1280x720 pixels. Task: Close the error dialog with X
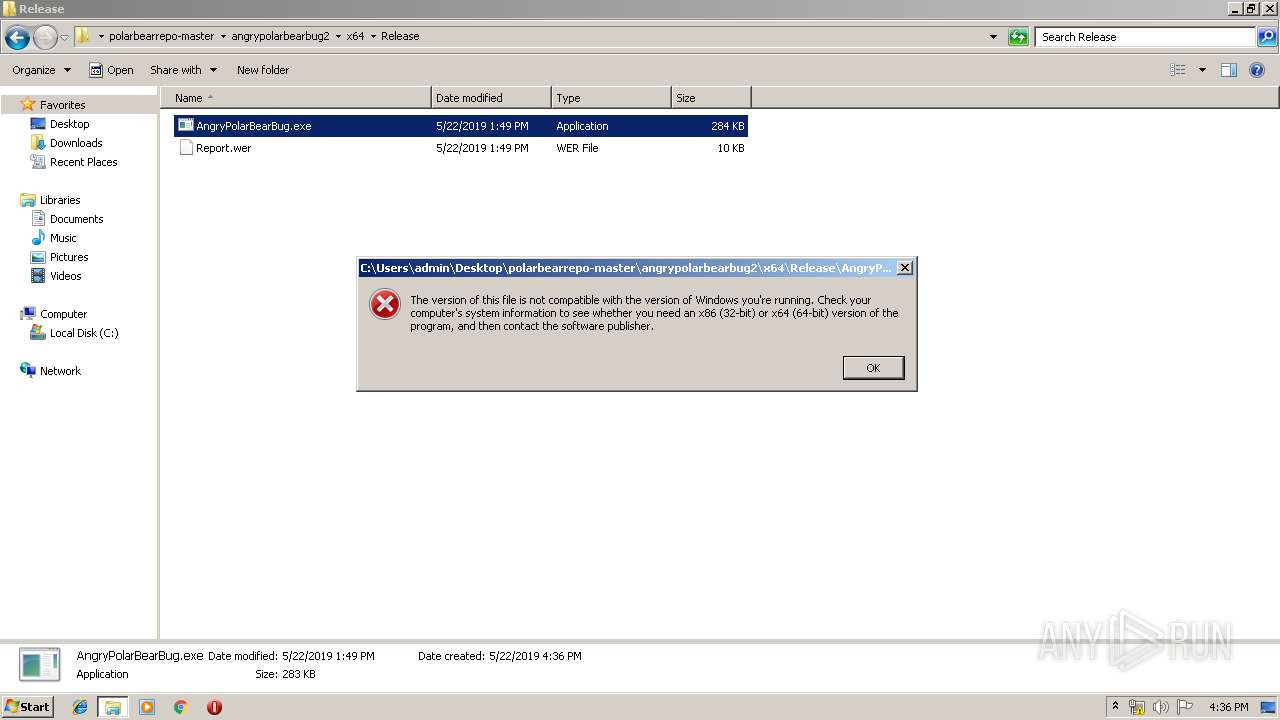point(904,268)
